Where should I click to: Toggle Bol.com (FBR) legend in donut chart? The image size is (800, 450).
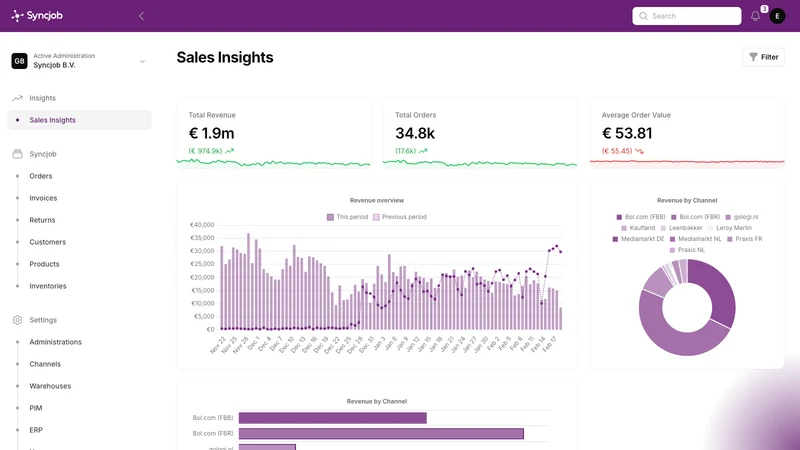pos(695,217)
